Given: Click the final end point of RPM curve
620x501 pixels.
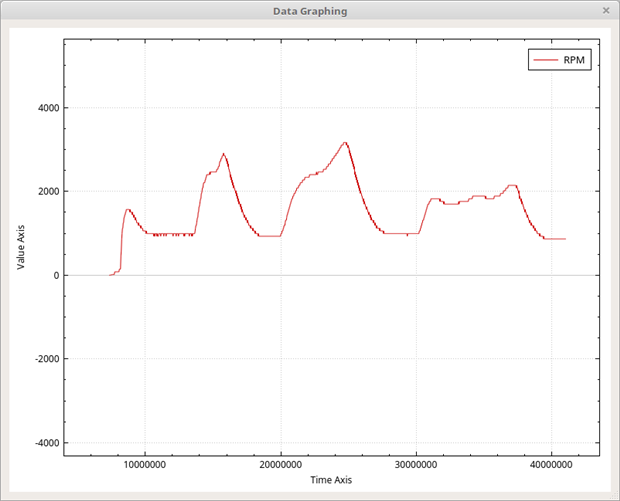Looking at the screenshot, I should click(x=565, y=239).
